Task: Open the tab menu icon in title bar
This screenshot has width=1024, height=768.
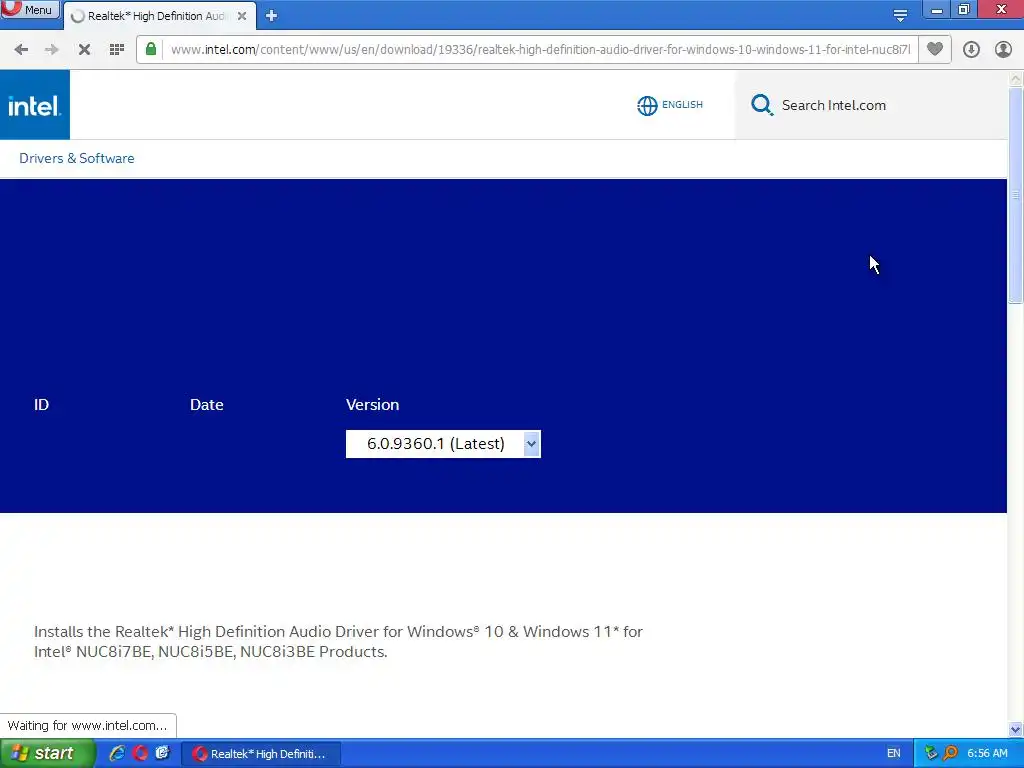Action: (x=900, y=15)
